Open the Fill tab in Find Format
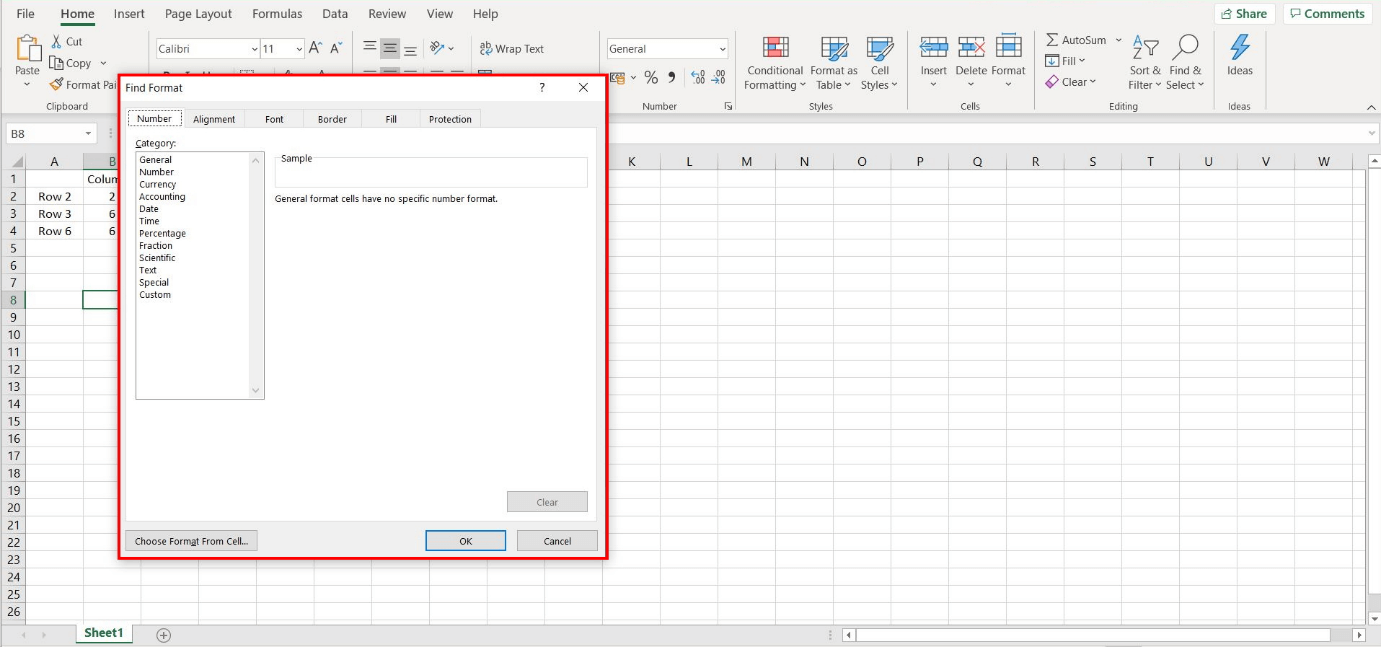Viewport: 1381px width, 647px height. pyautogui.click(x=391, y=119)
